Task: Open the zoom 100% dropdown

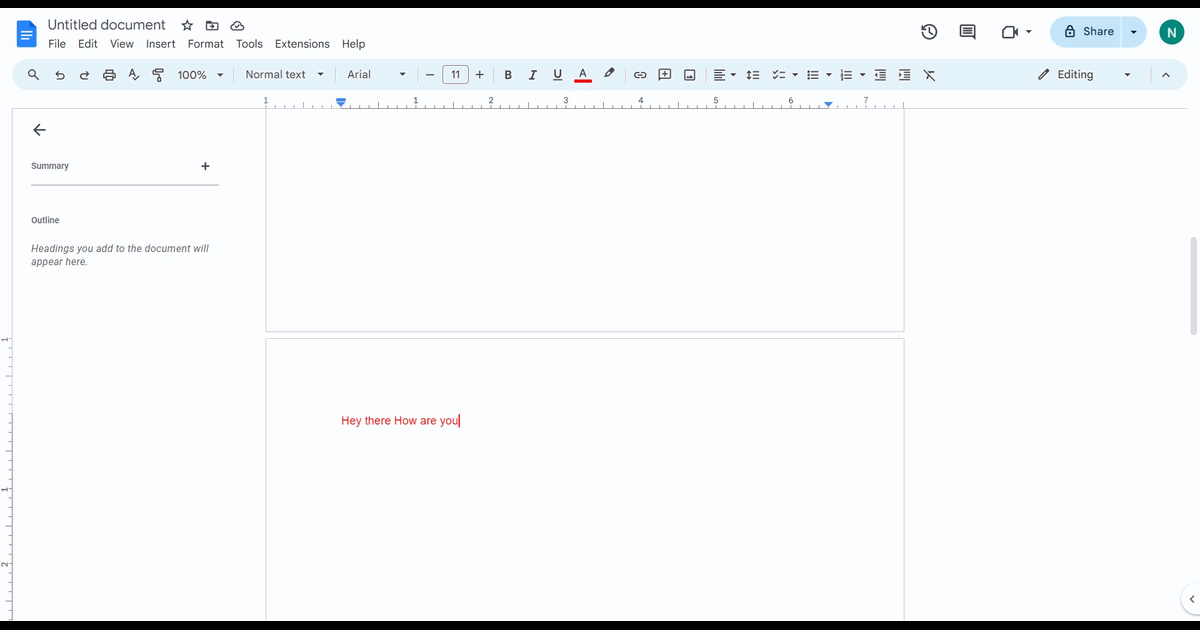Action: pos(200,75)
